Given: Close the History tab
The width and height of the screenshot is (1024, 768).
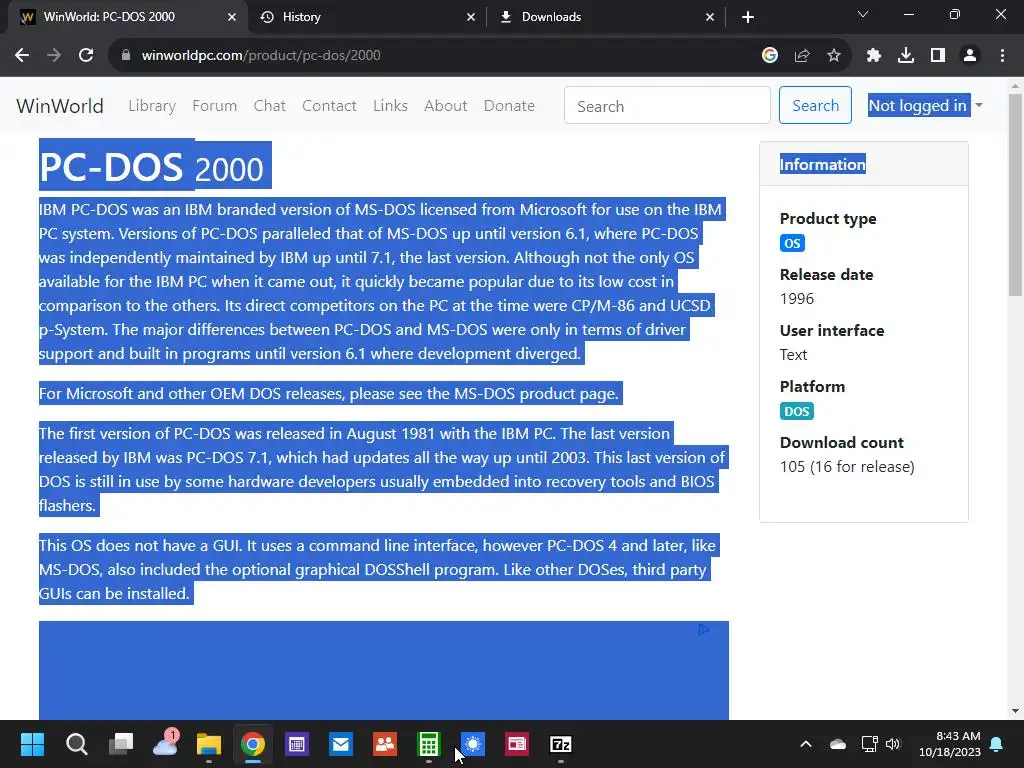Looking at the screenshot, I should tap(471, 17).
